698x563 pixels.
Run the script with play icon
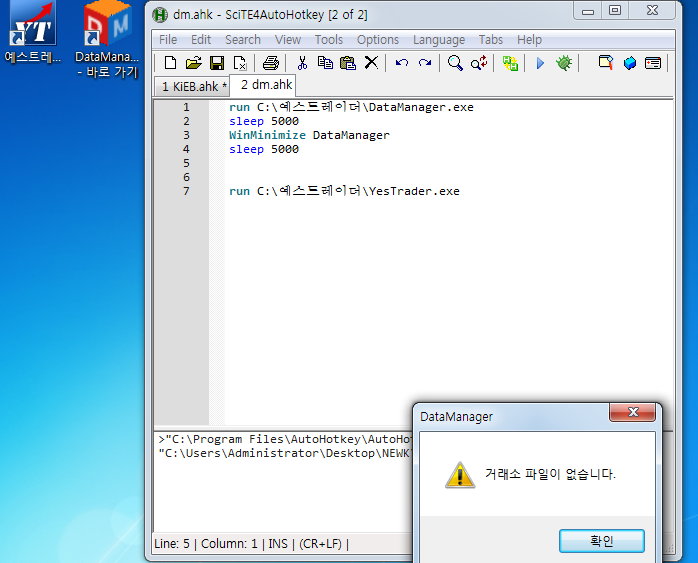pos(540,63)
